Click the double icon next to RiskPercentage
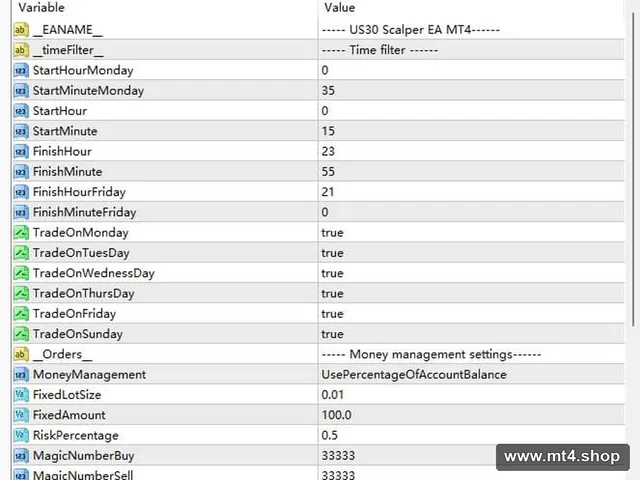The image size is (640, 480). click(21, 436)
